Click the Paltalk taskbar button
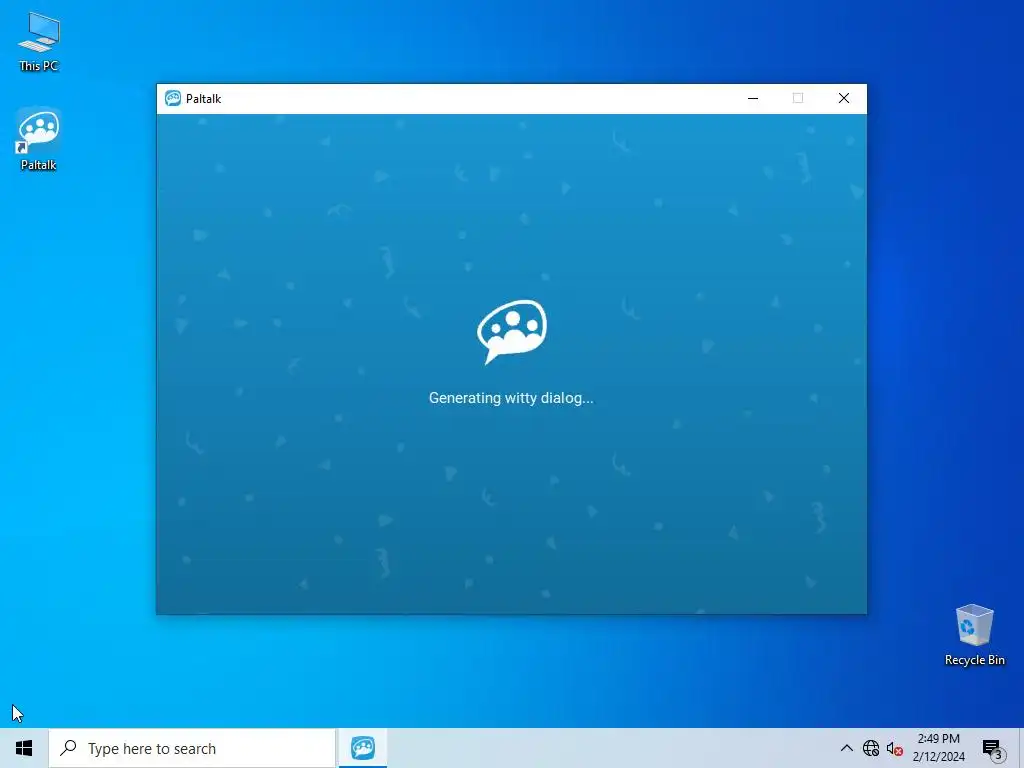The height and width of the screenshot is (768, 1024). [x=363, y=748]
